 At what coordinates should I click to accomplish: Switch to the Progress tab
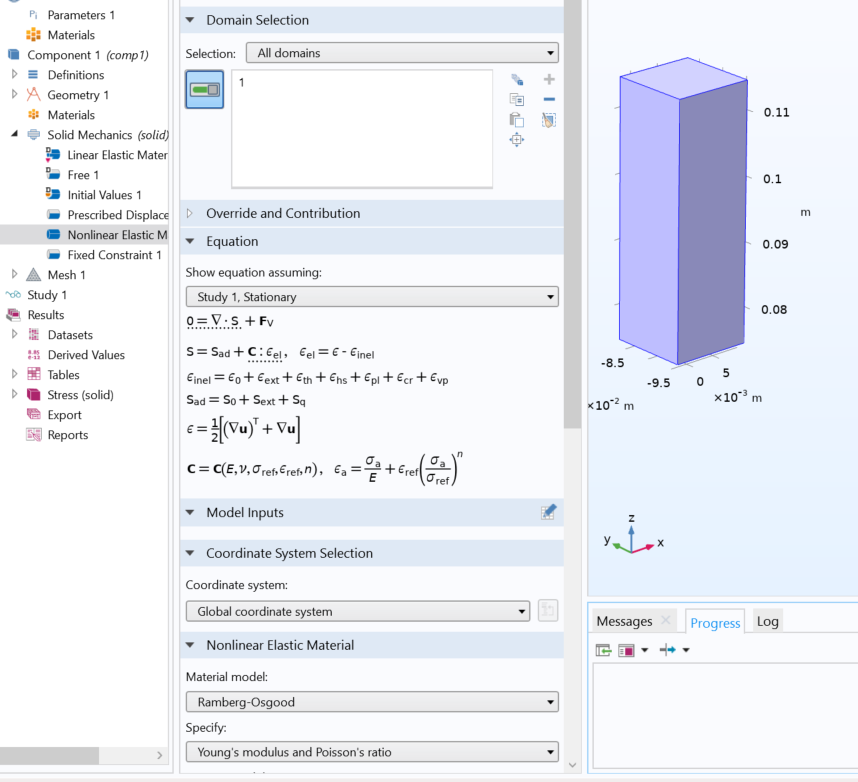[715, 623]
